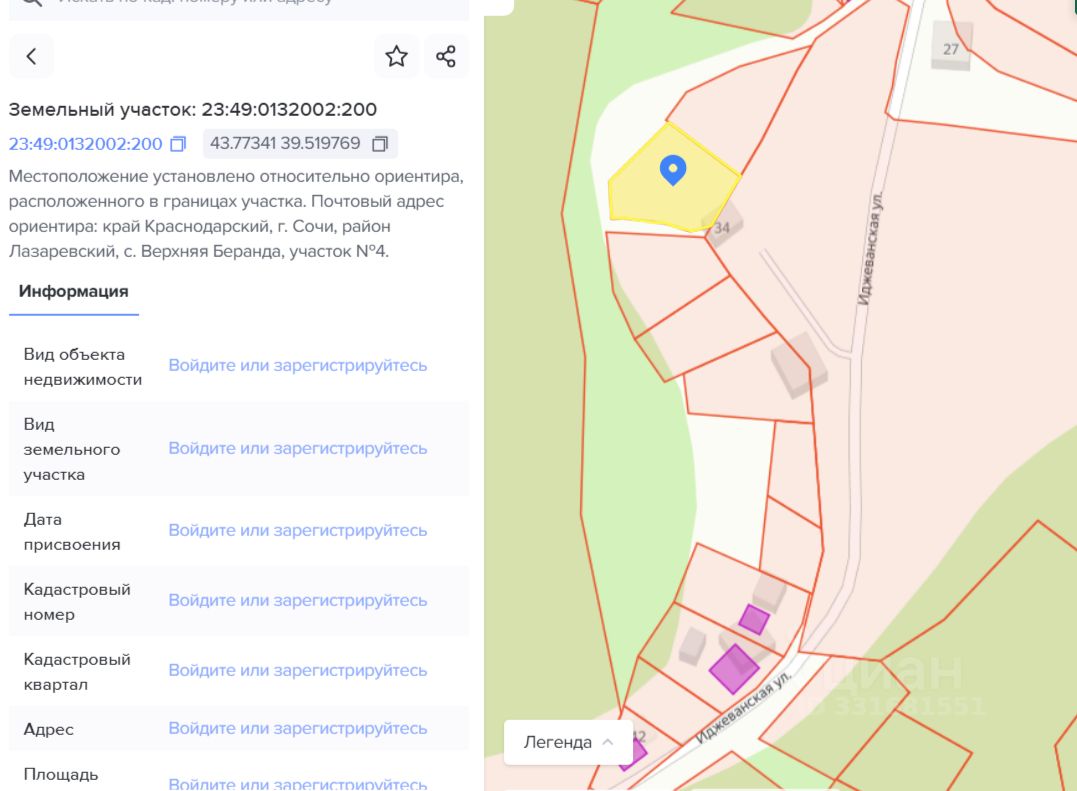The height and width of the screenshot is (791, 1077).
Task: Log in link for Адрес row
Action: pos(297,729)
